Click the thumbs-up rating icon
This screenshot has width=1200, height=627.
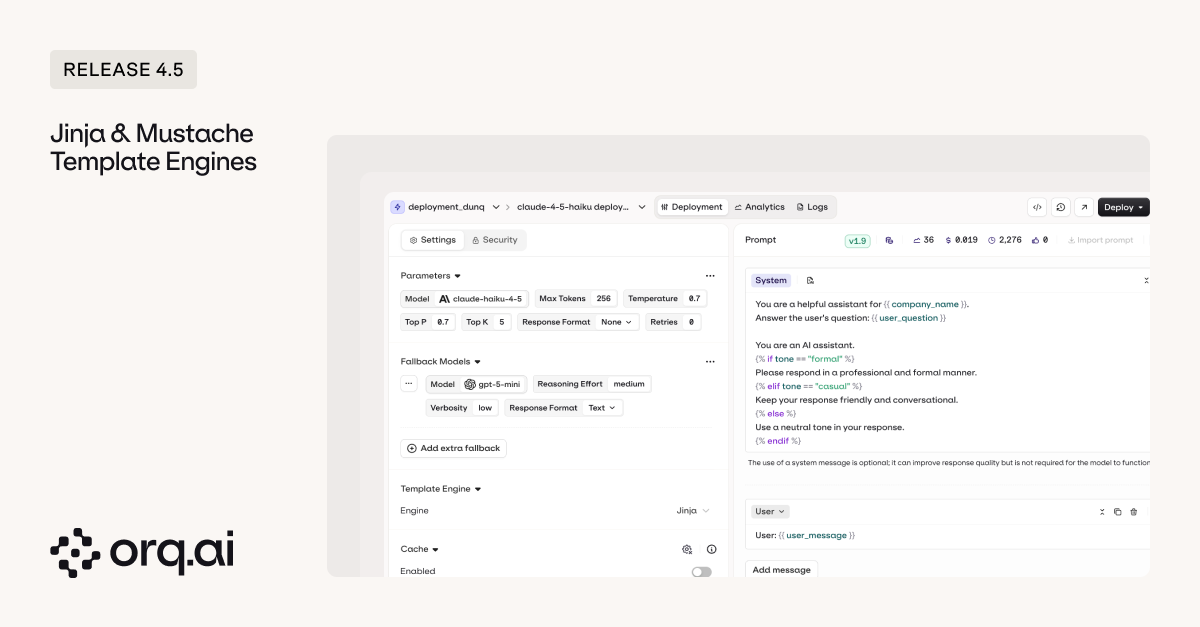(x=1034, y=240)
